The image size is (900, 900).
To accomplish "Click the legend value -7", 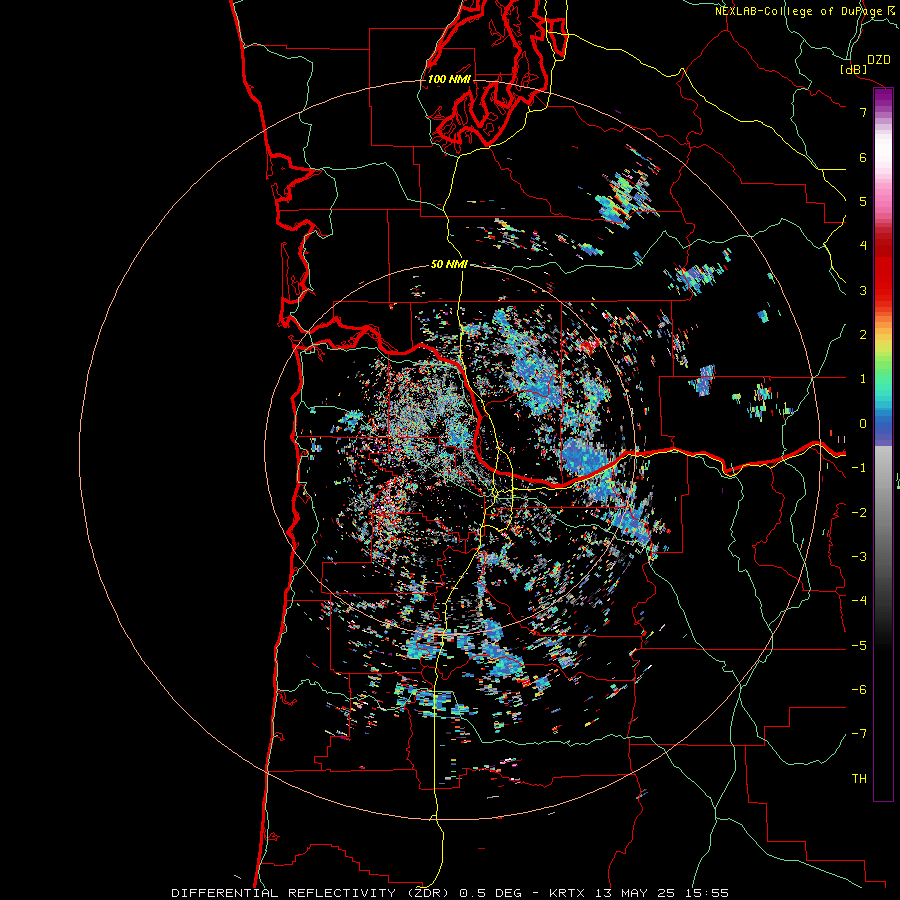I will point(859,734).
